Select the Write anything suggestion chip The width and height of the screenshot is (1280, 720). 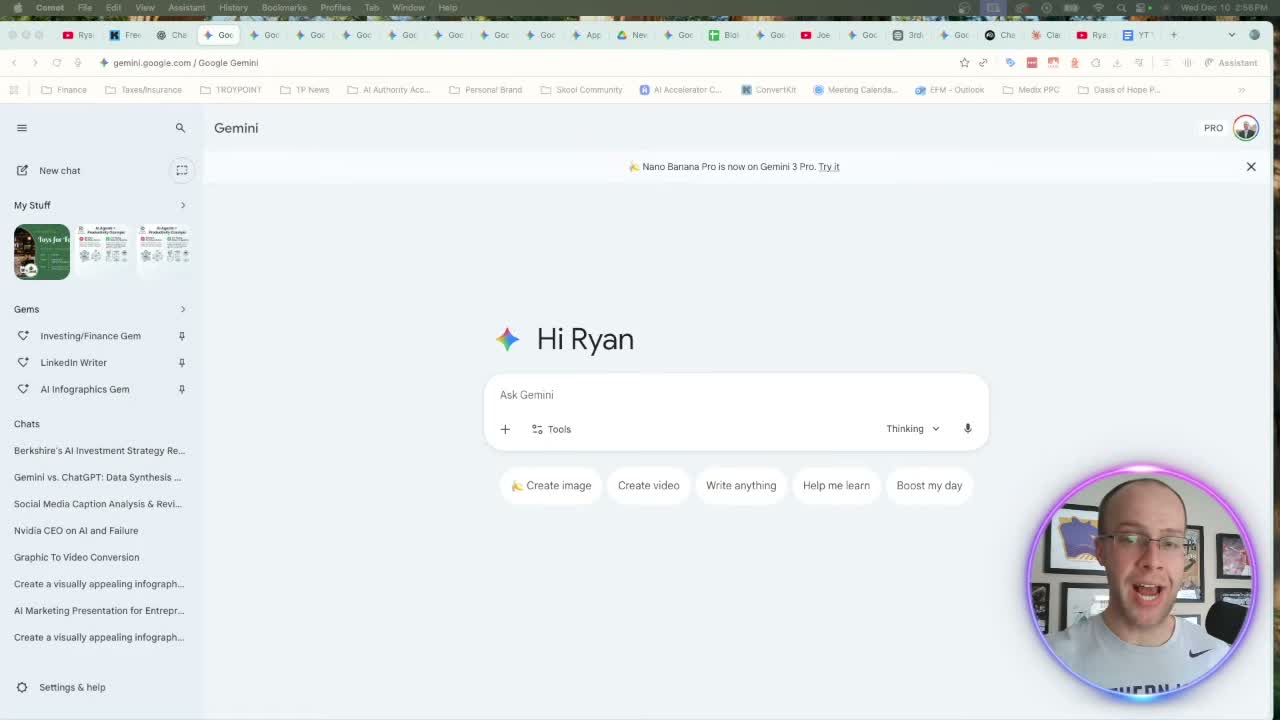point(741,486)
